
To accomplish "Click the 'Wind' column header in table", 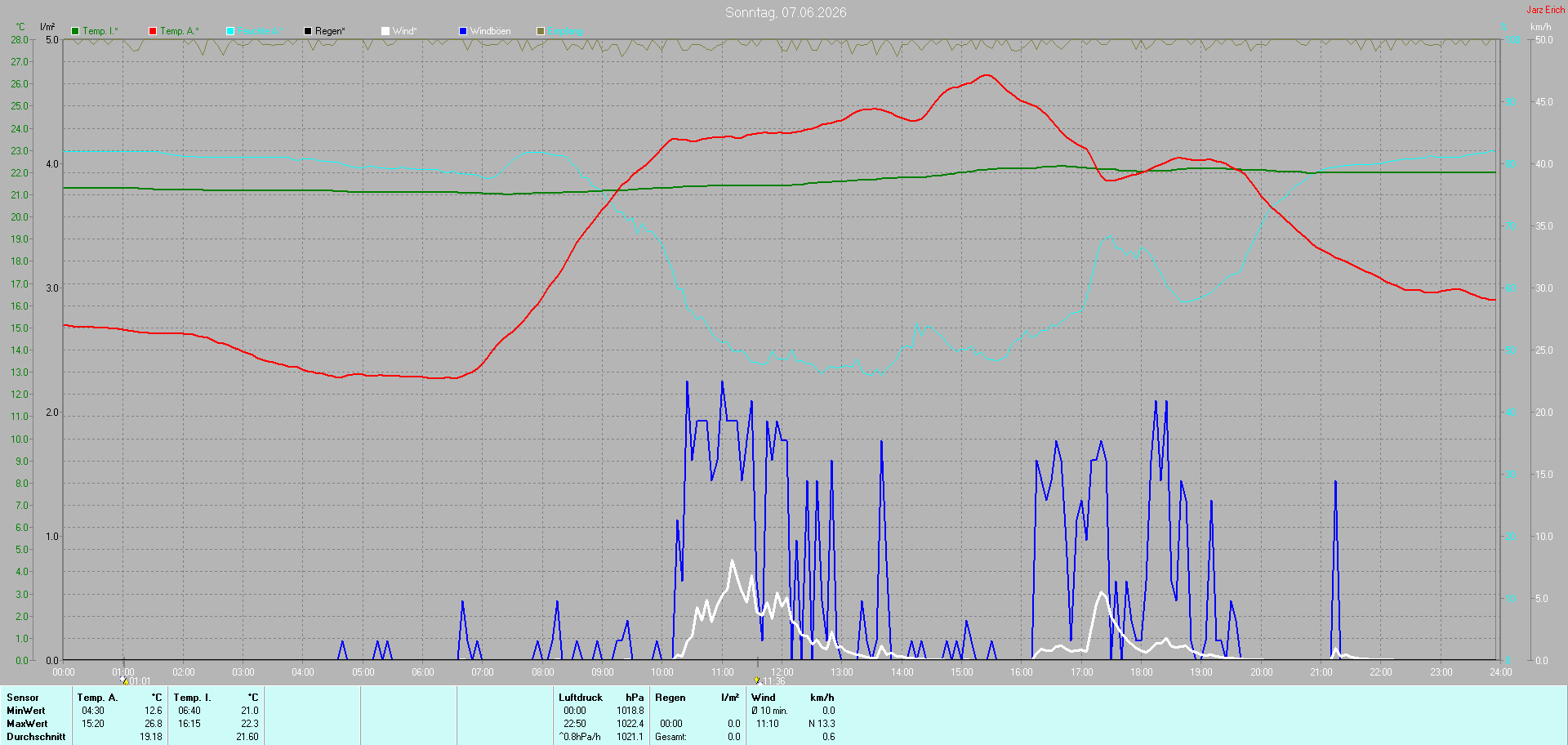I will (764, 698).
